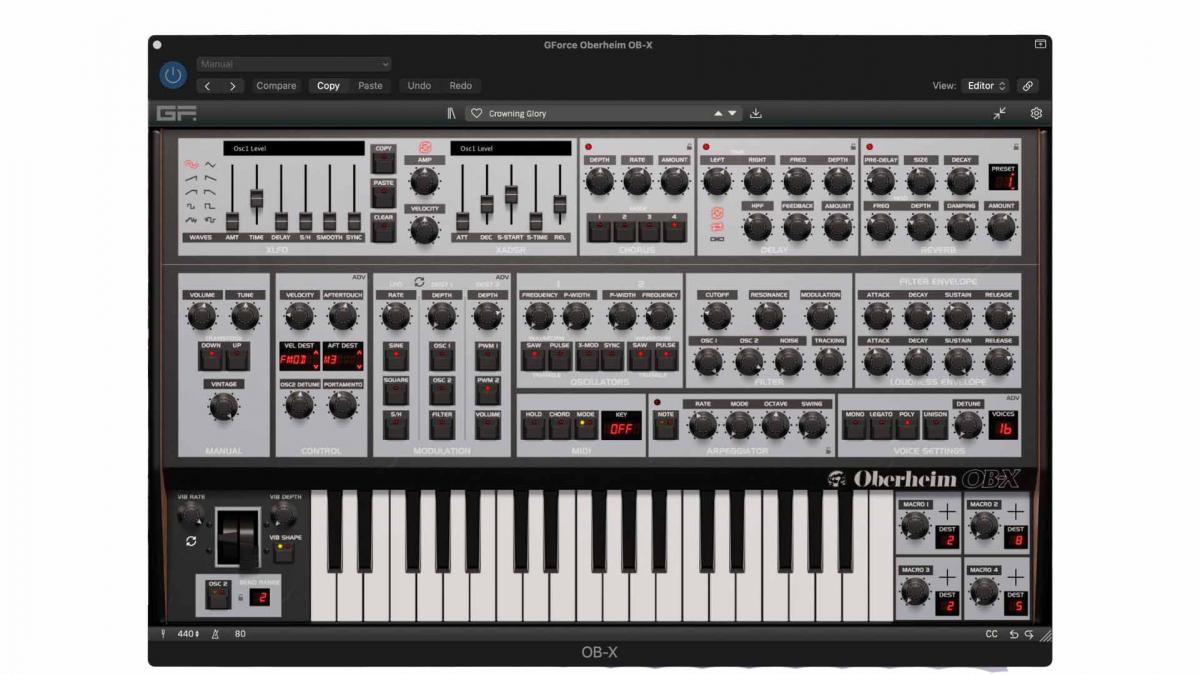
Task: Toggle the oscillator SYNC switch
Action: pyautogui.click(x=612, y=358)
